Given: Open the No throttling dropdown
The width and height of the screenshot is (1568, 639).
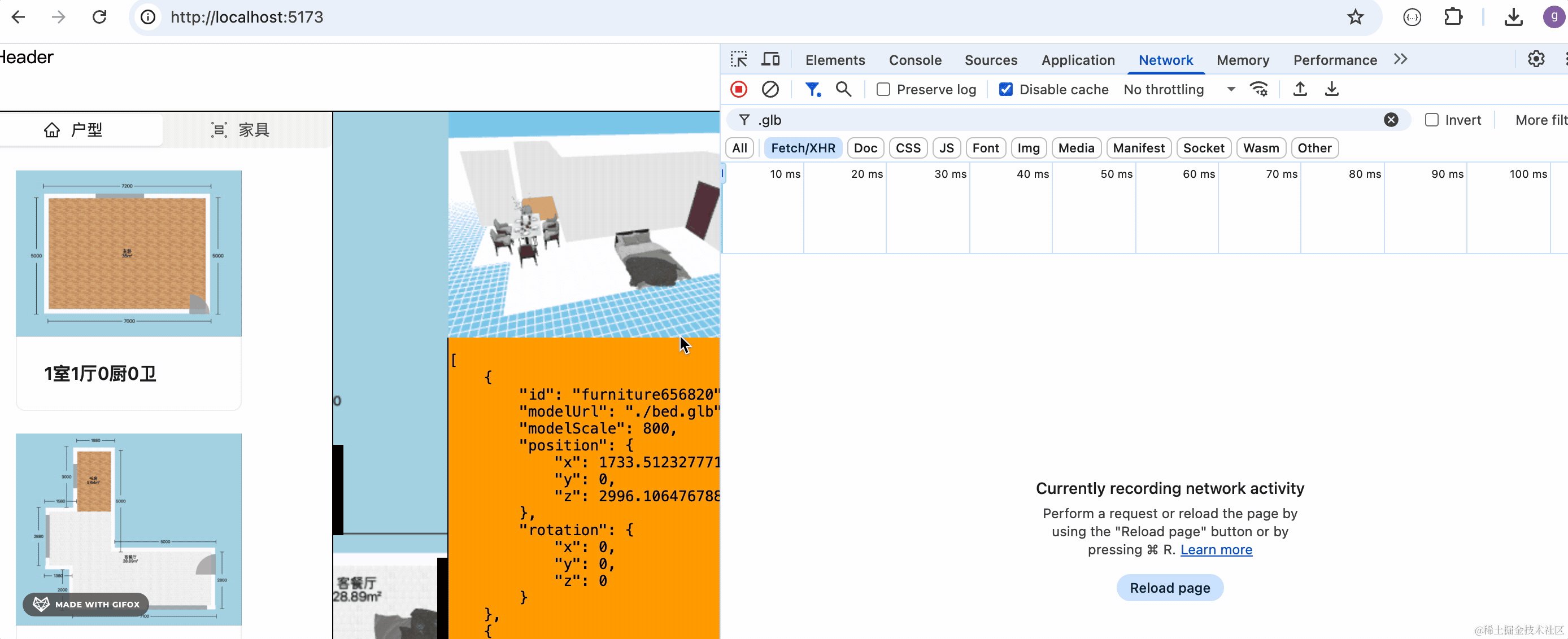Looking at the screenshot, I should pos(1179,89).
